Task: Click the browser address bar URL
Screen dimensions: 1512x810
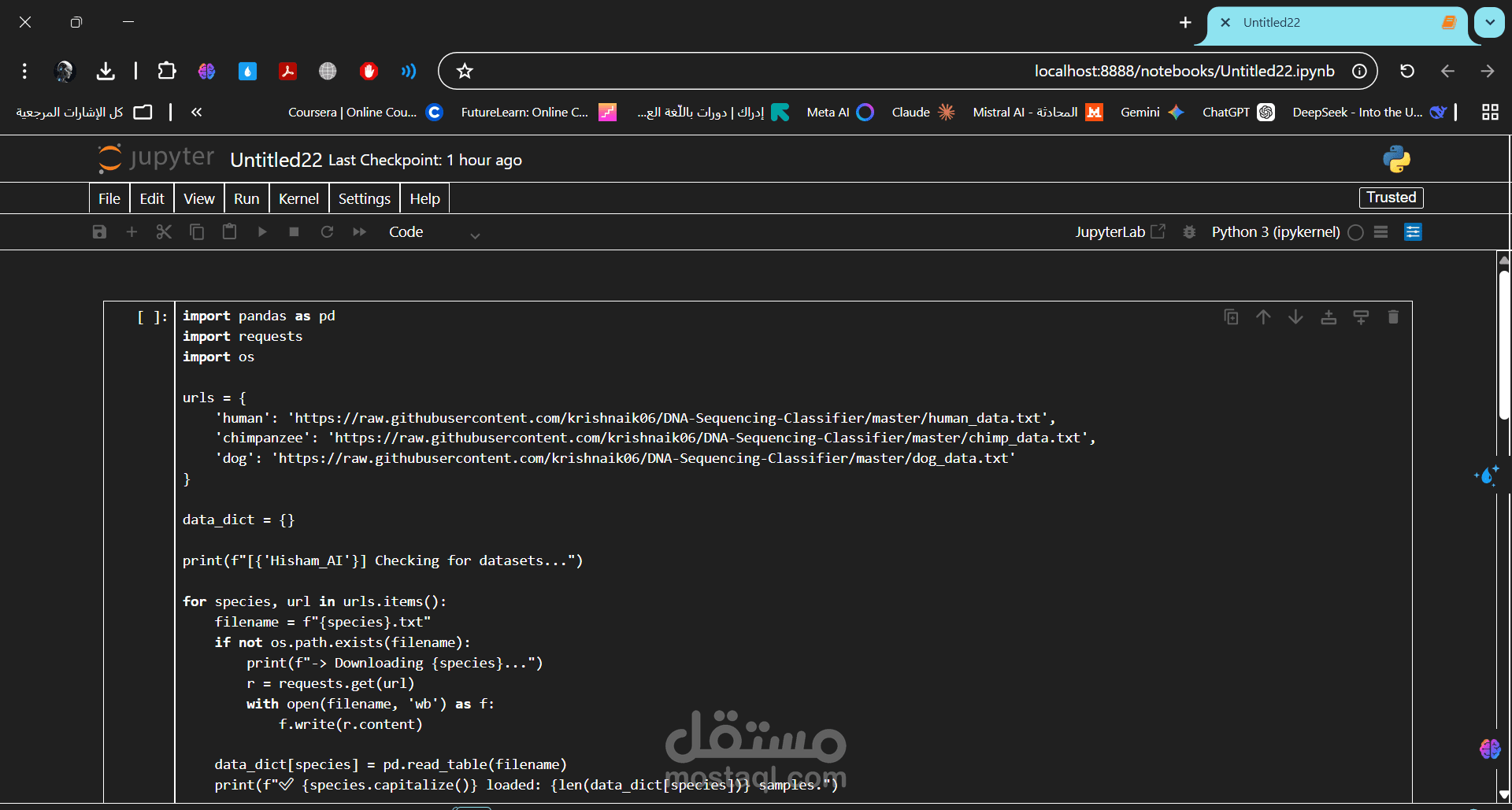Action: coord(1184,71)
